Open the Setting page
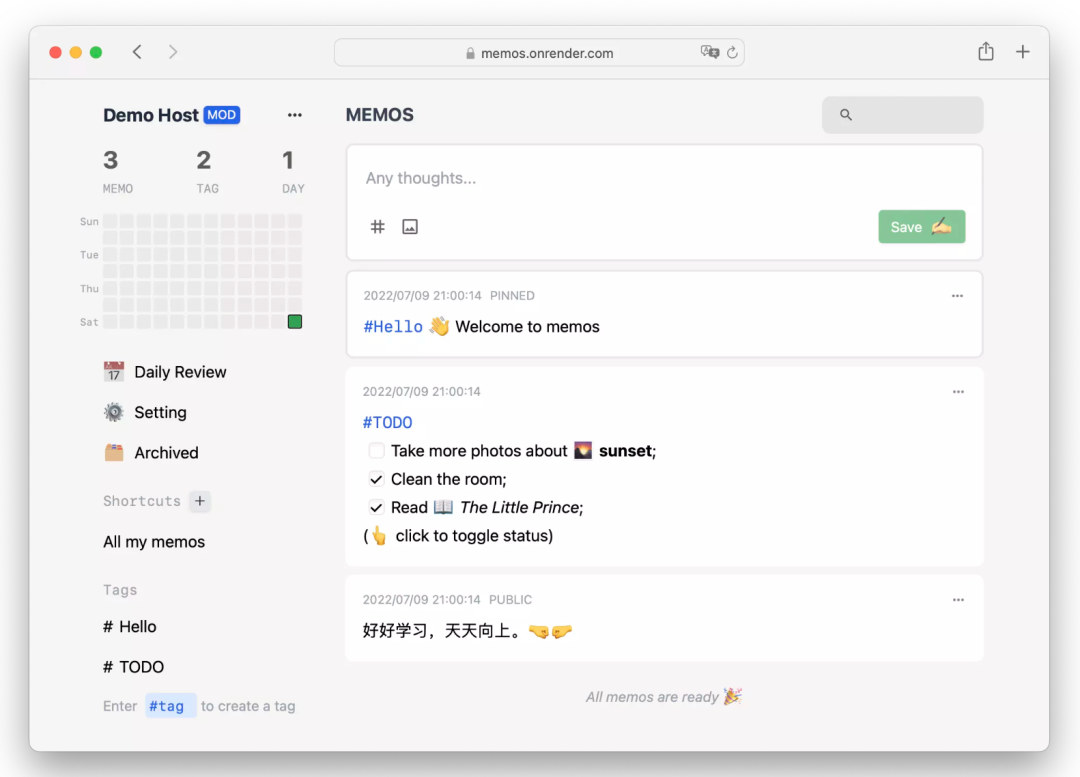The image size is (1080, 777). pos(145,413)
